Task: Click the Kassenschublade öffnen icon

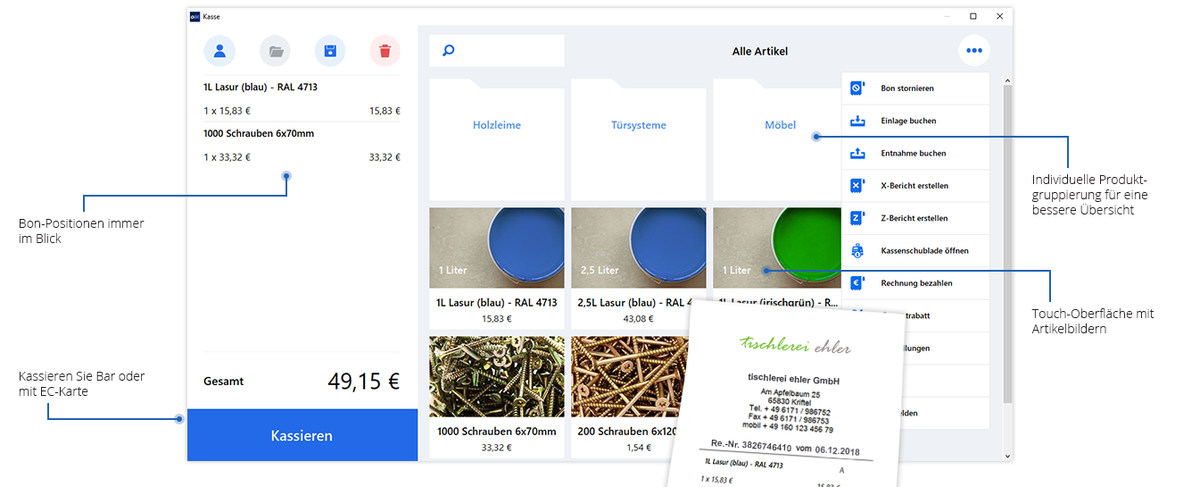Action: click(857, 251)
